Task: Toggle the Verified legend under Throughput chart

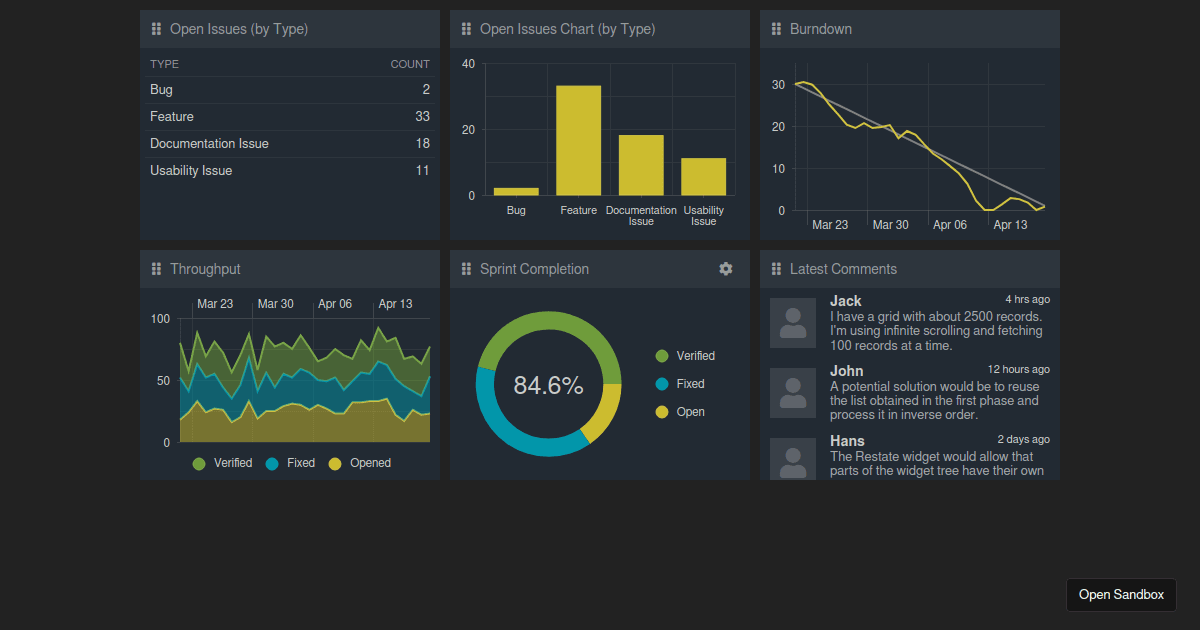Action: tap(222, 462)
